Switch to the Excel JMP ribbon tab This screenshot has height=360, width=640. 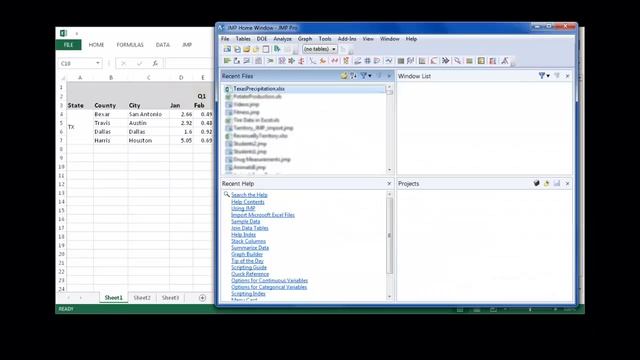(187, 45)
